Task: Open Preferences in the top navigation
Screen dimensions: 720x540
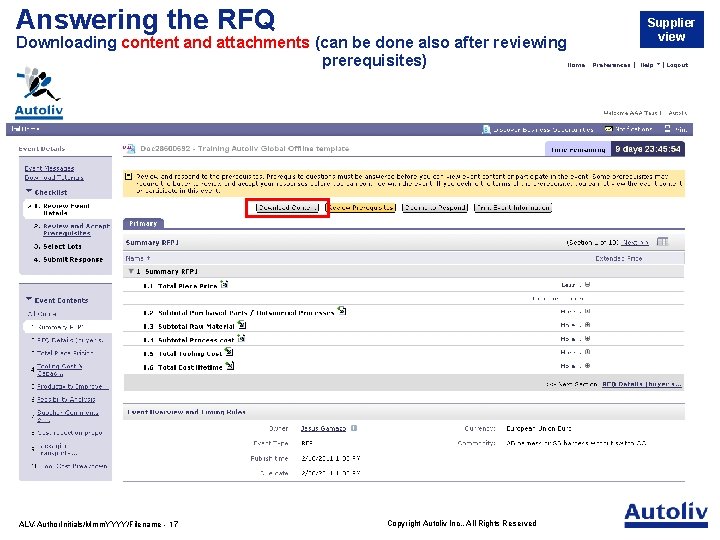Action: 611,65
